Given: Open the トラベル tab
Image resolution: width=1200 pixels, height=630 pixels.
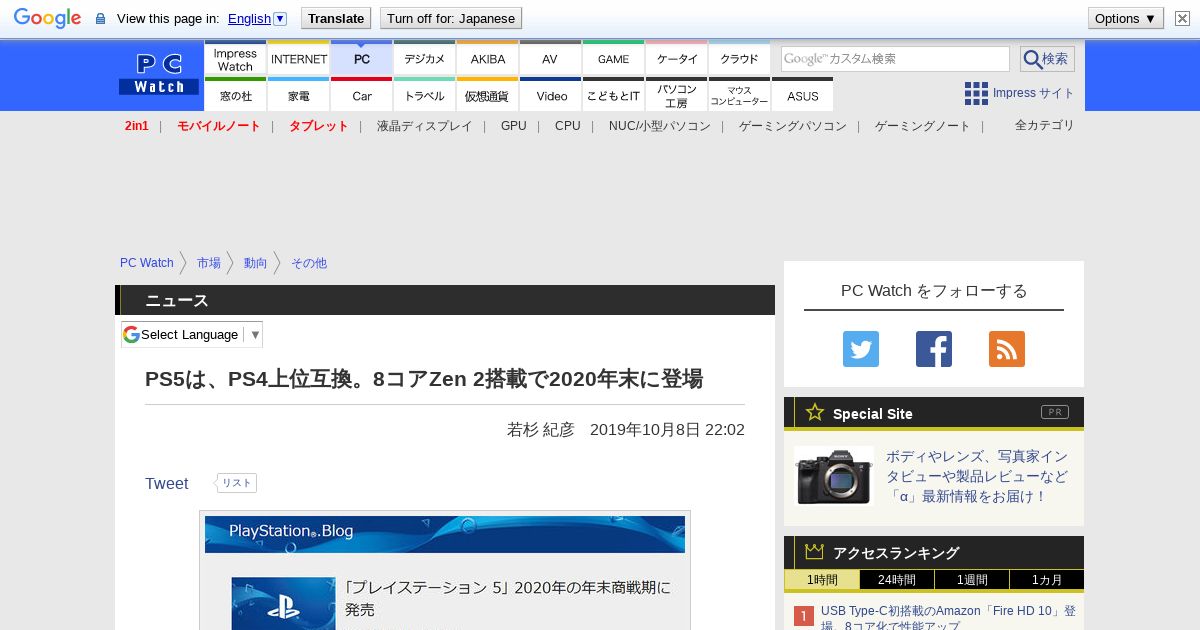Looking at the screenshot, I should (424, 95).
